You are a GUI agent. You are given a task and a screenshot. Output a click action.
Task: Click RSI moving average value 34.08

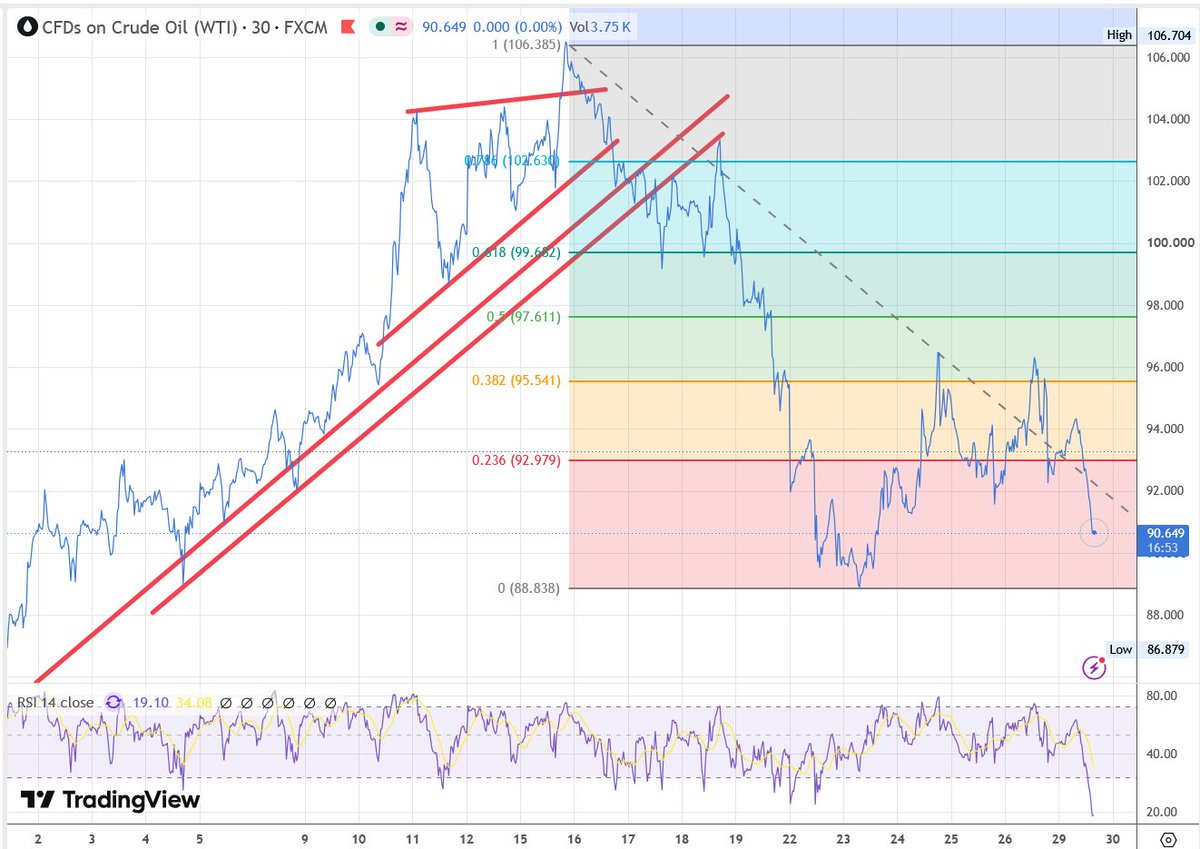(x=193, y=703)
